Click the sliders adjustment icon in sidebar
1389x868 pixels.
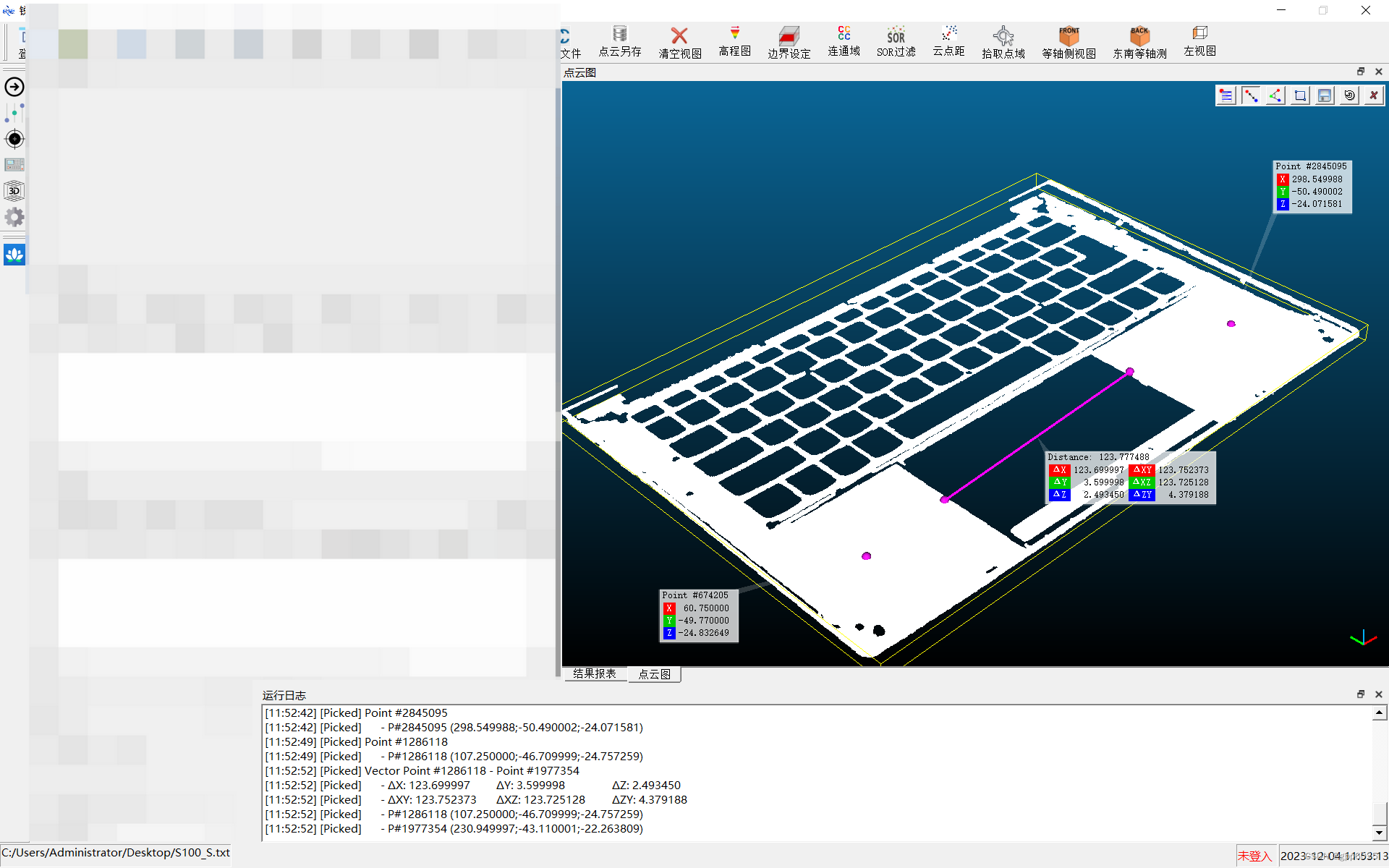coord(14,113)
